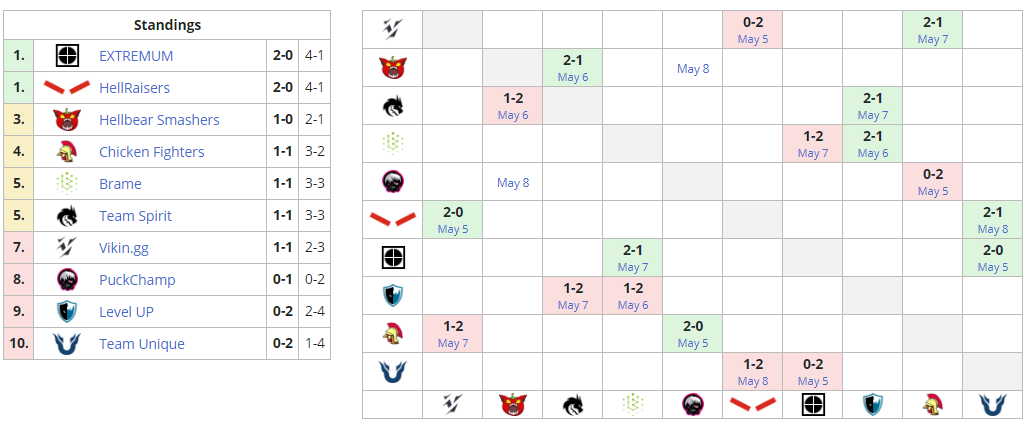Click the Hellbear Smashers team name link
Screen dimensions: 1030x426
(159, 120)
